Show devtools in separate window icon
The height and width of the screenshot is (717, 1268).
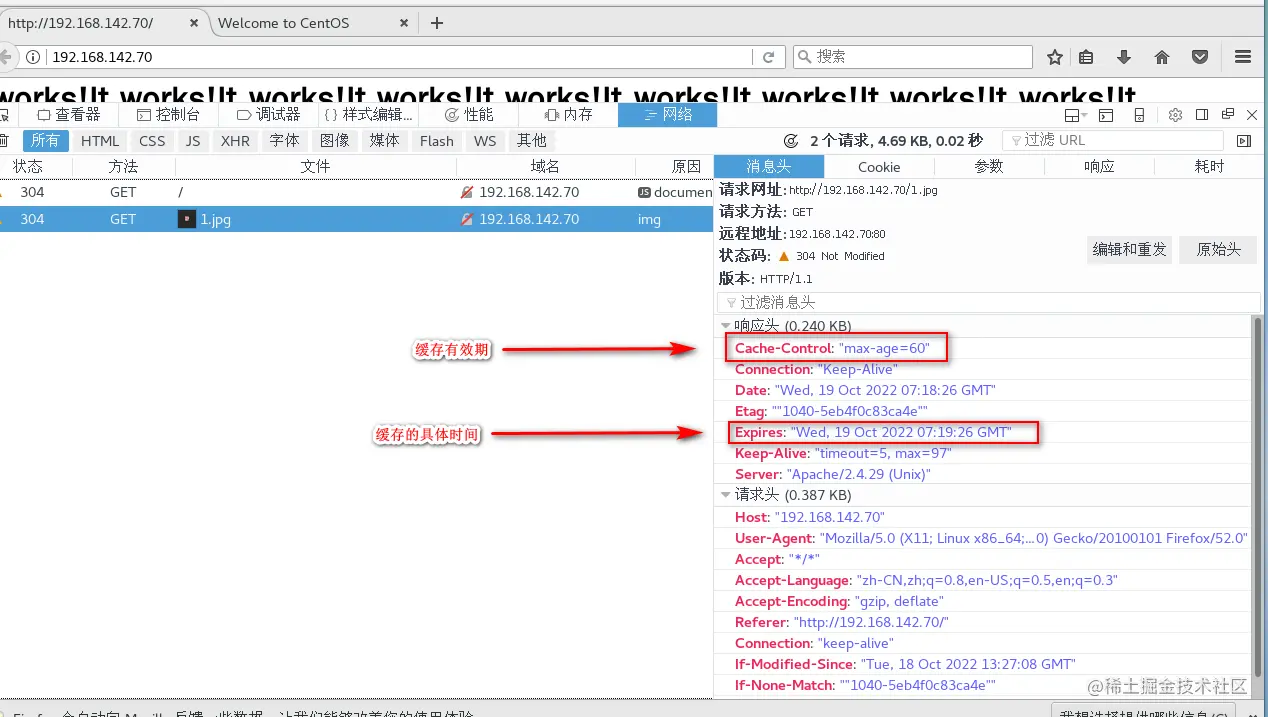coord(1227,115)
